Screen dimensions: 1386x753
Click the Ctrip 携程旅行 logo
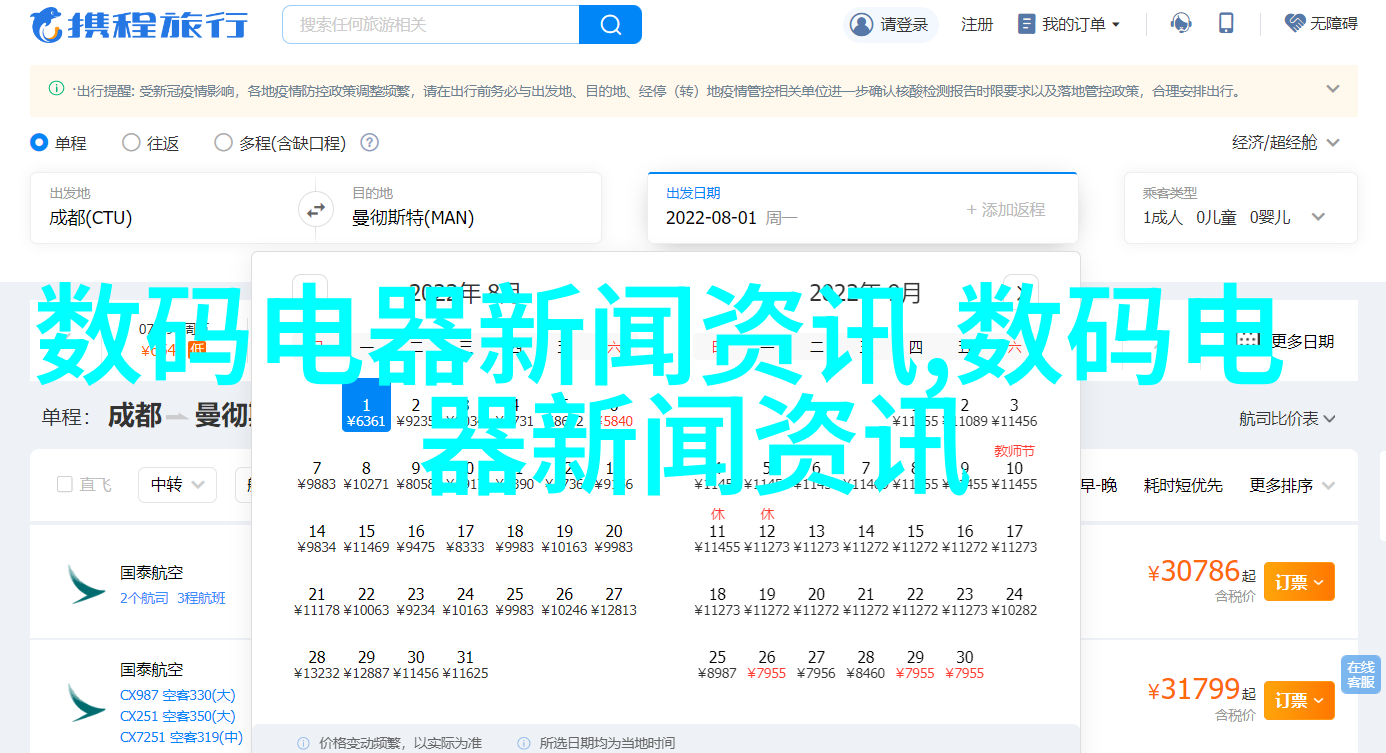(138, 24)
